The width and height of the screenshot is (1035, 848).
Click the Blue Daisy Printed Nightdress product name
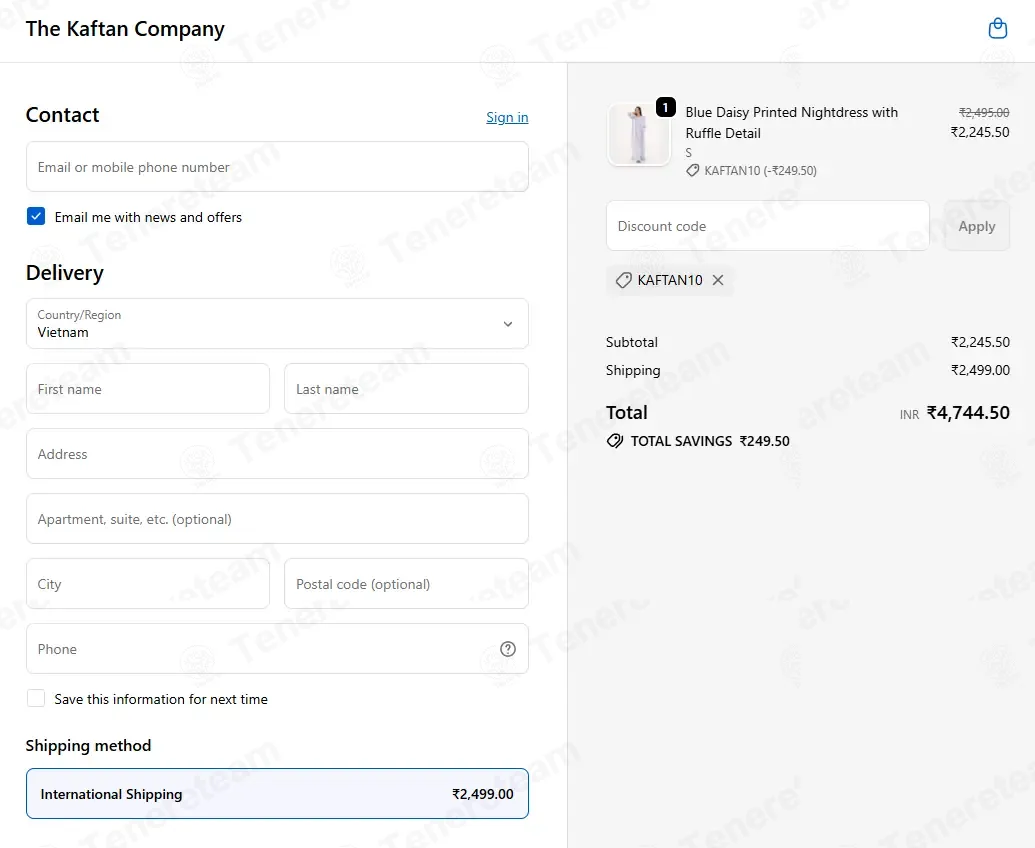point(791,123)
